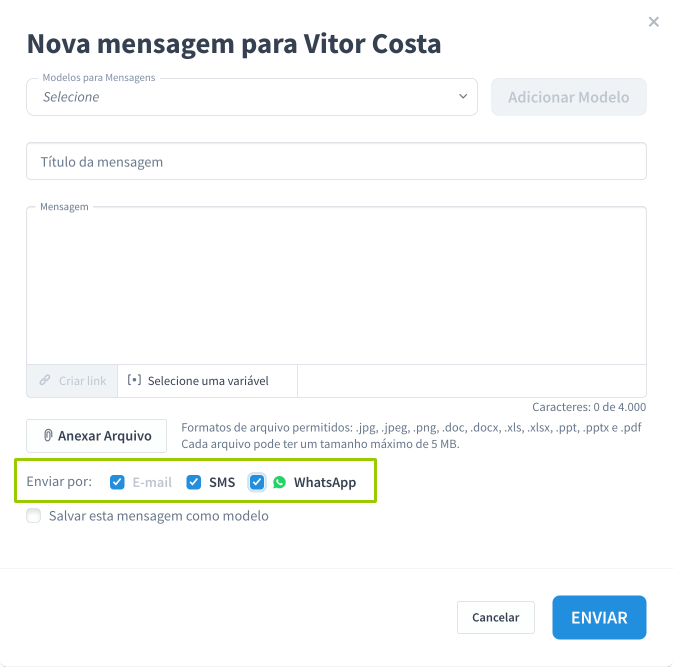The height and width of the screenshot is (667, 673).
Task: Close the new message dialog with the X
Action: point(653,22)
